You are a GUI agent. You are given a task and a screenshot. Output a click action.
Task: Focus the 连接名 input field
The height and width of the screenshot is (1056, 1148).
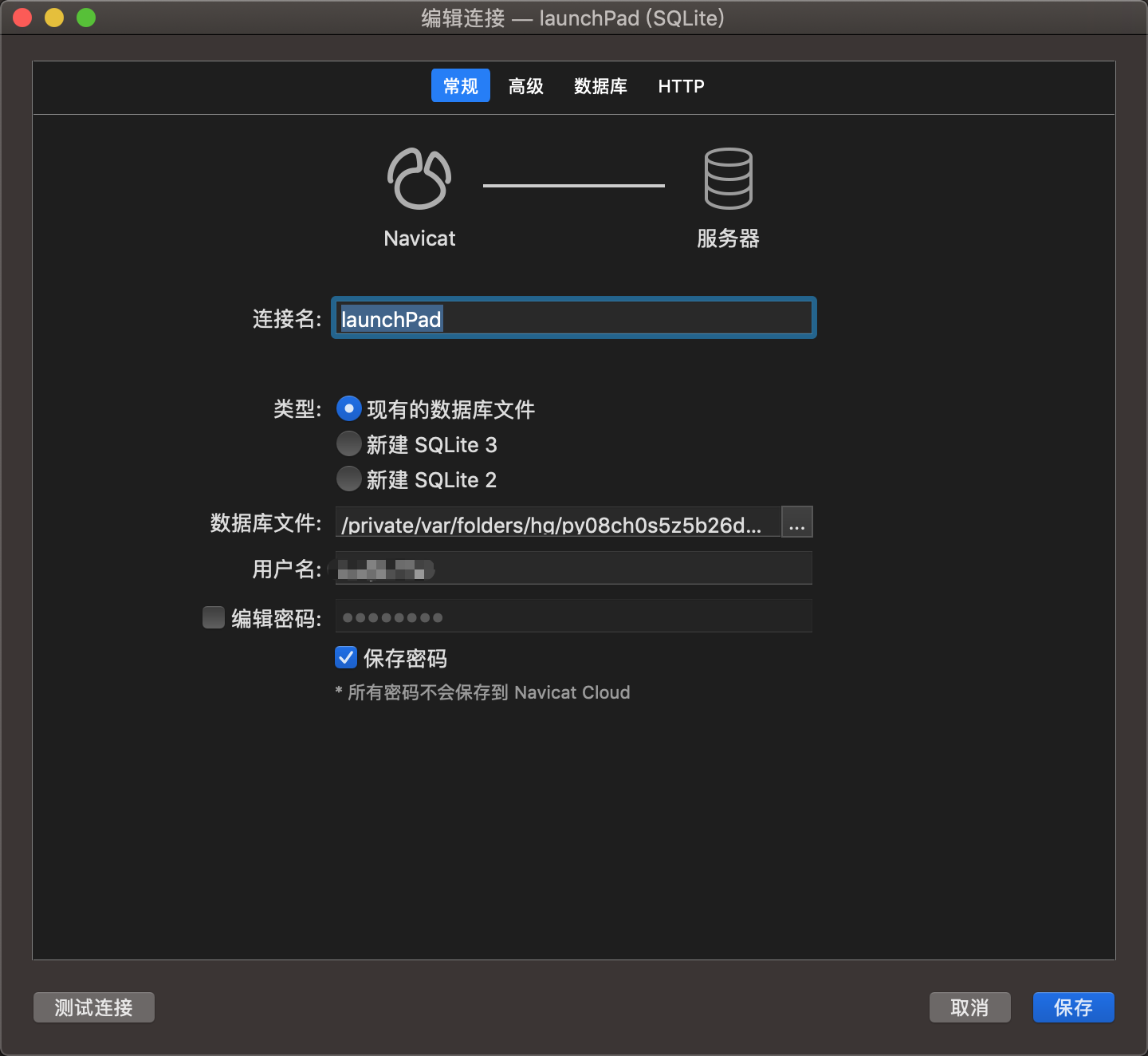(574, 318)
